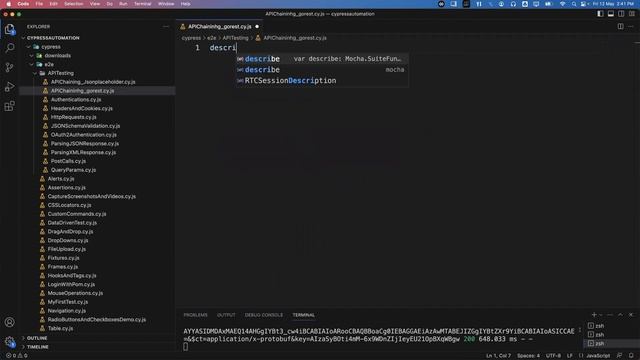Open the Accounts menu icon
Viewport: 640px width, 360px height.
(x=9, y=322)
